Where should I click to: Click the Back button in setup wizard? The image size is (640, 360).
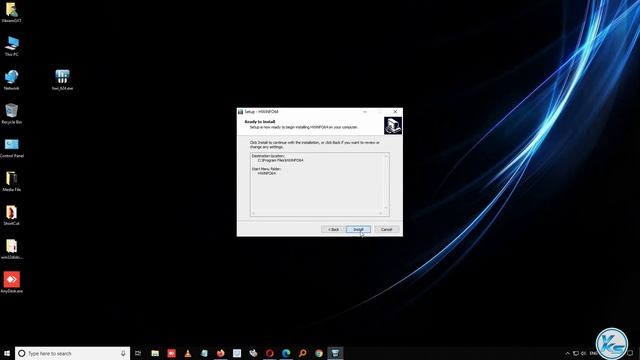click(x=333, y=229)
